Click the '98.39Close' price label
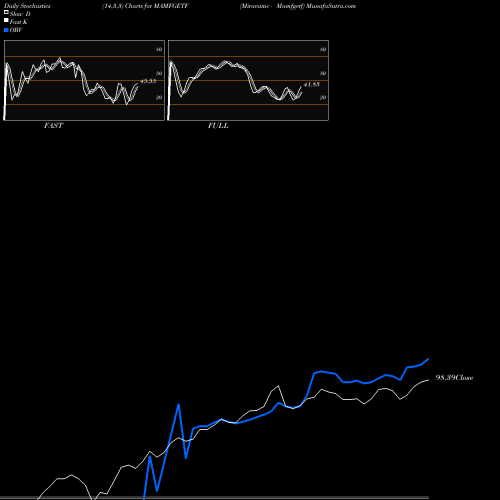The height and width of the screenshot is (500, 500). point(454,378)
